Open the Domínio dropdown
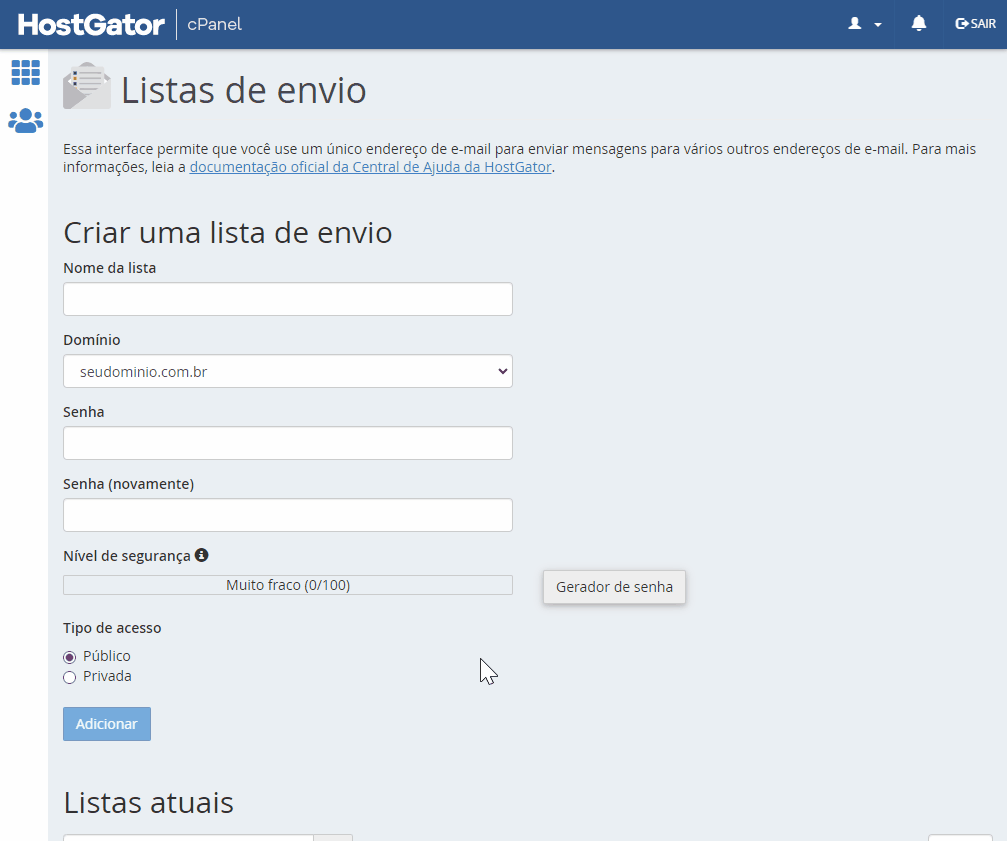 (x=288, y=371)
